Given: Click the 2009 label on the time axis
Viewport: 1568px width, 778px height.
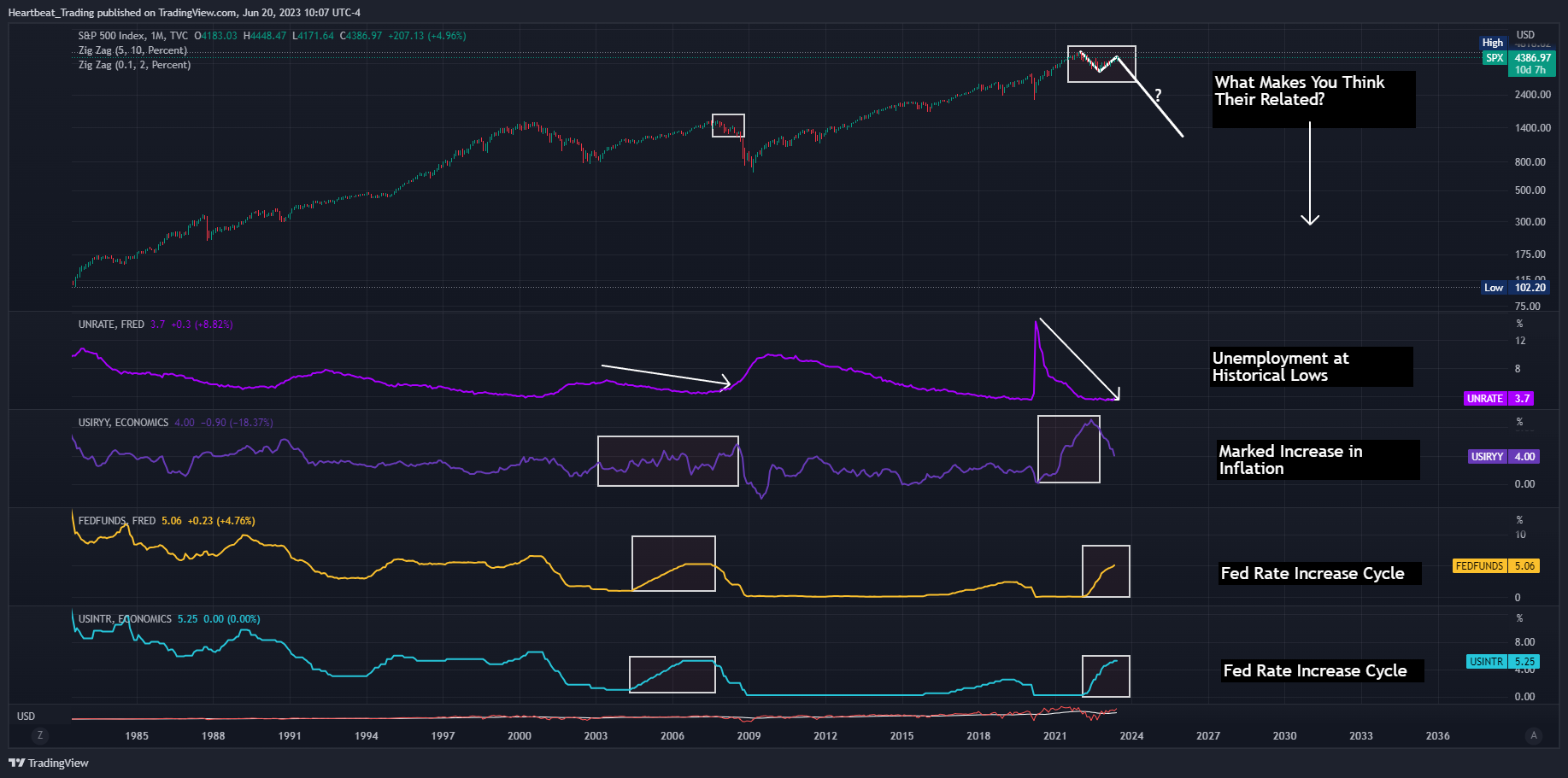Looking at the screenshot, I should (x=749, y=736).
